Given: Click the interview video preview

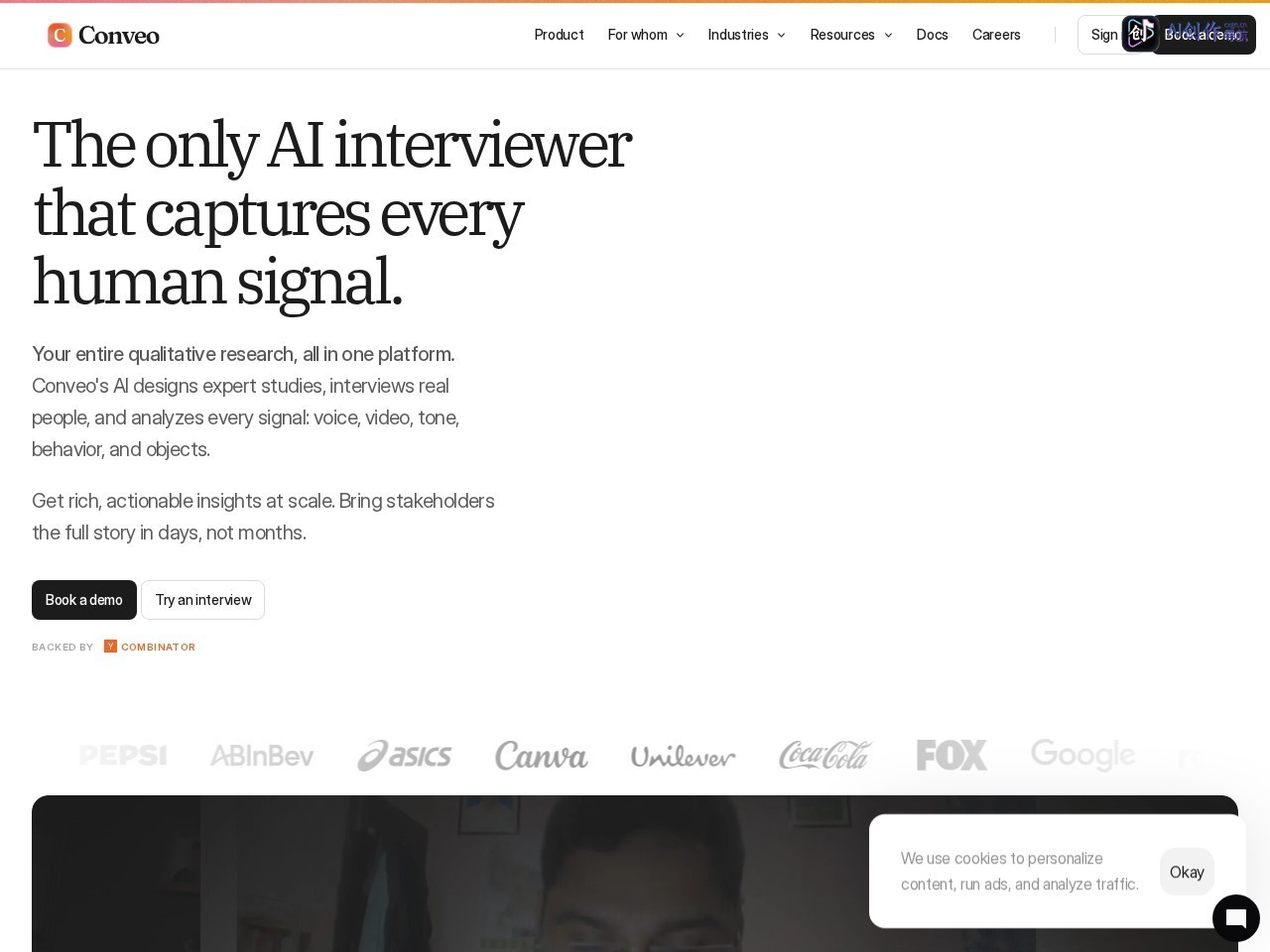Looking at the screenshot, I should click(x=635, y=874).
